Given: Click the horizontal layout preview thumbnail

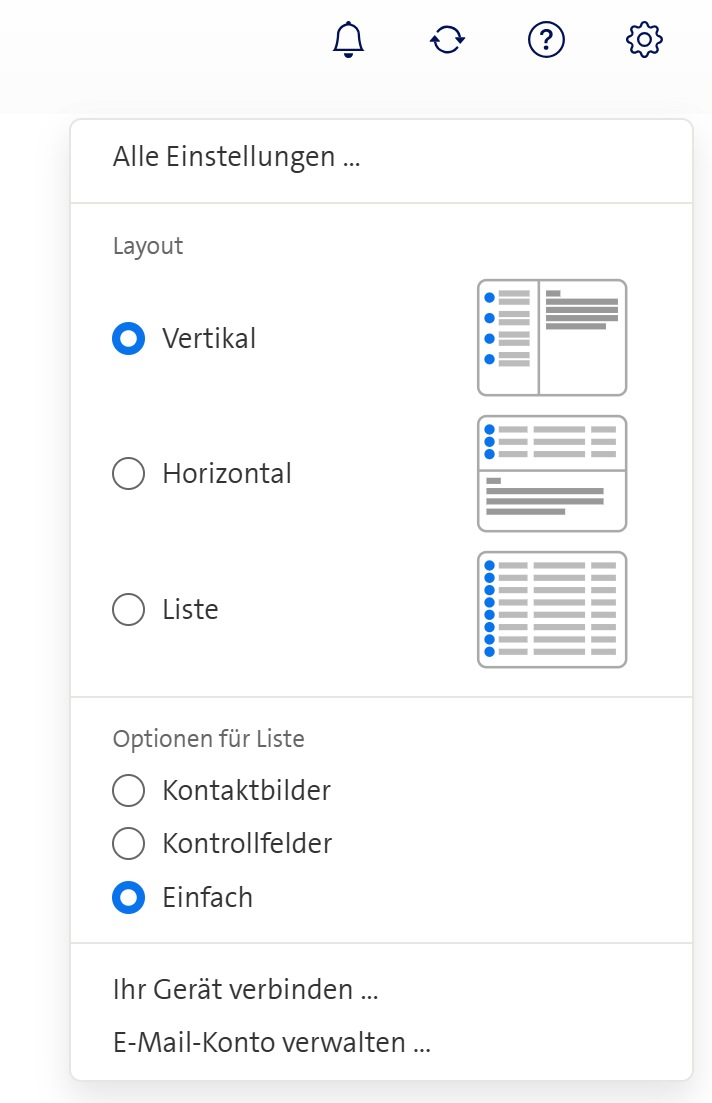Looking at the screenshot, I should (552, 473).
